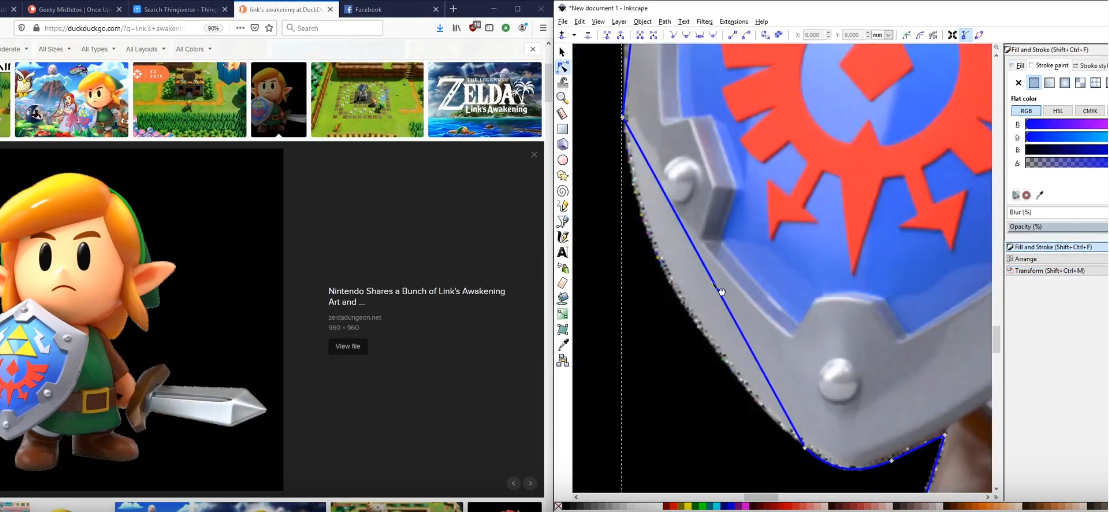Select the Zoom magnifier tool

(x=562, y=98)
